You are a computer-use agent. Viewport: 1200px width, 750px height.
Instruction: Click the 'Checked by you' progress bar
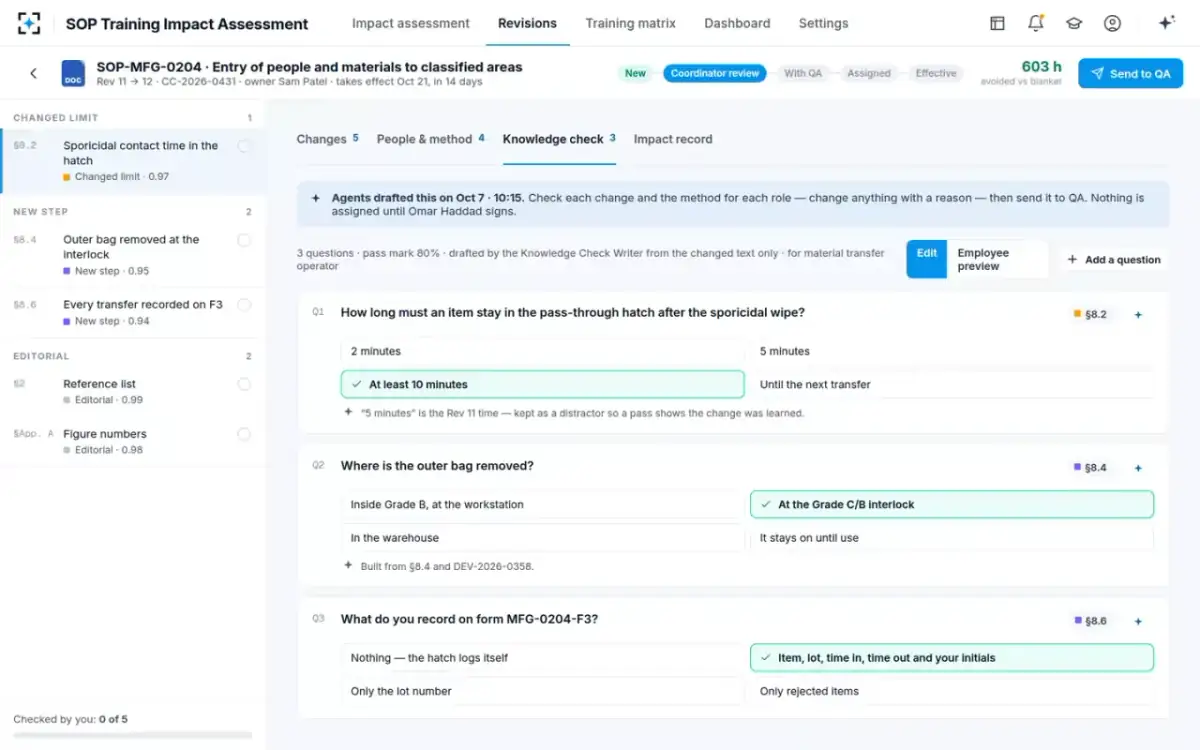click(132, 736)
